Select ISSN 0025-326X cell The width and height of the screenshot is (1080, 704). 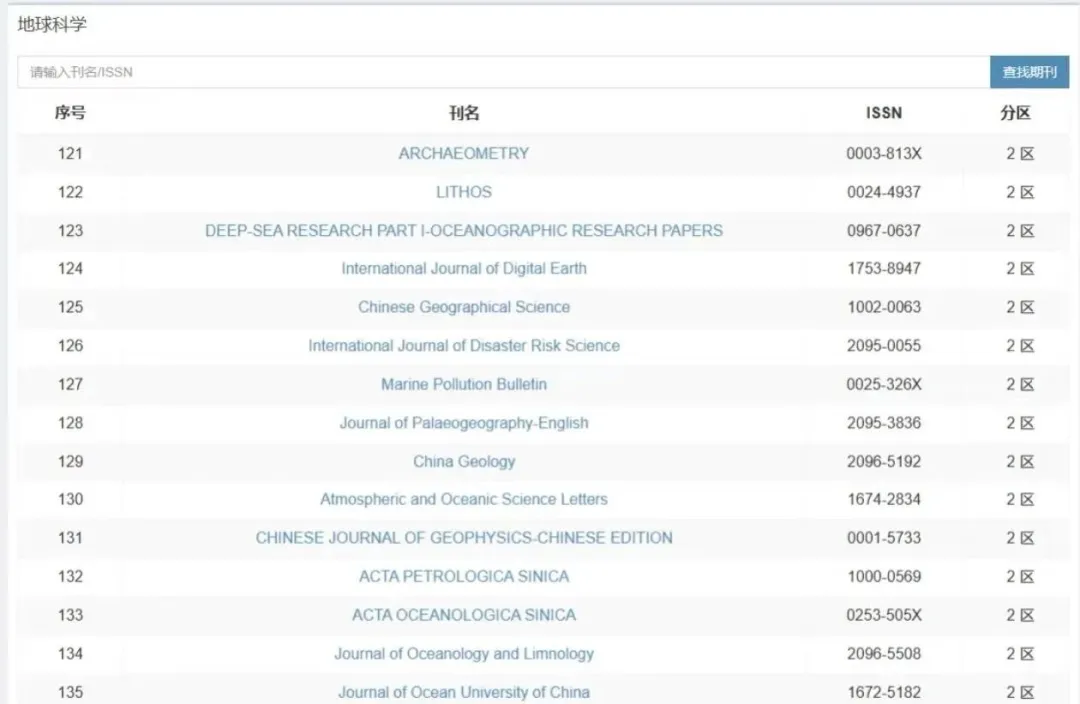[884, 384]
